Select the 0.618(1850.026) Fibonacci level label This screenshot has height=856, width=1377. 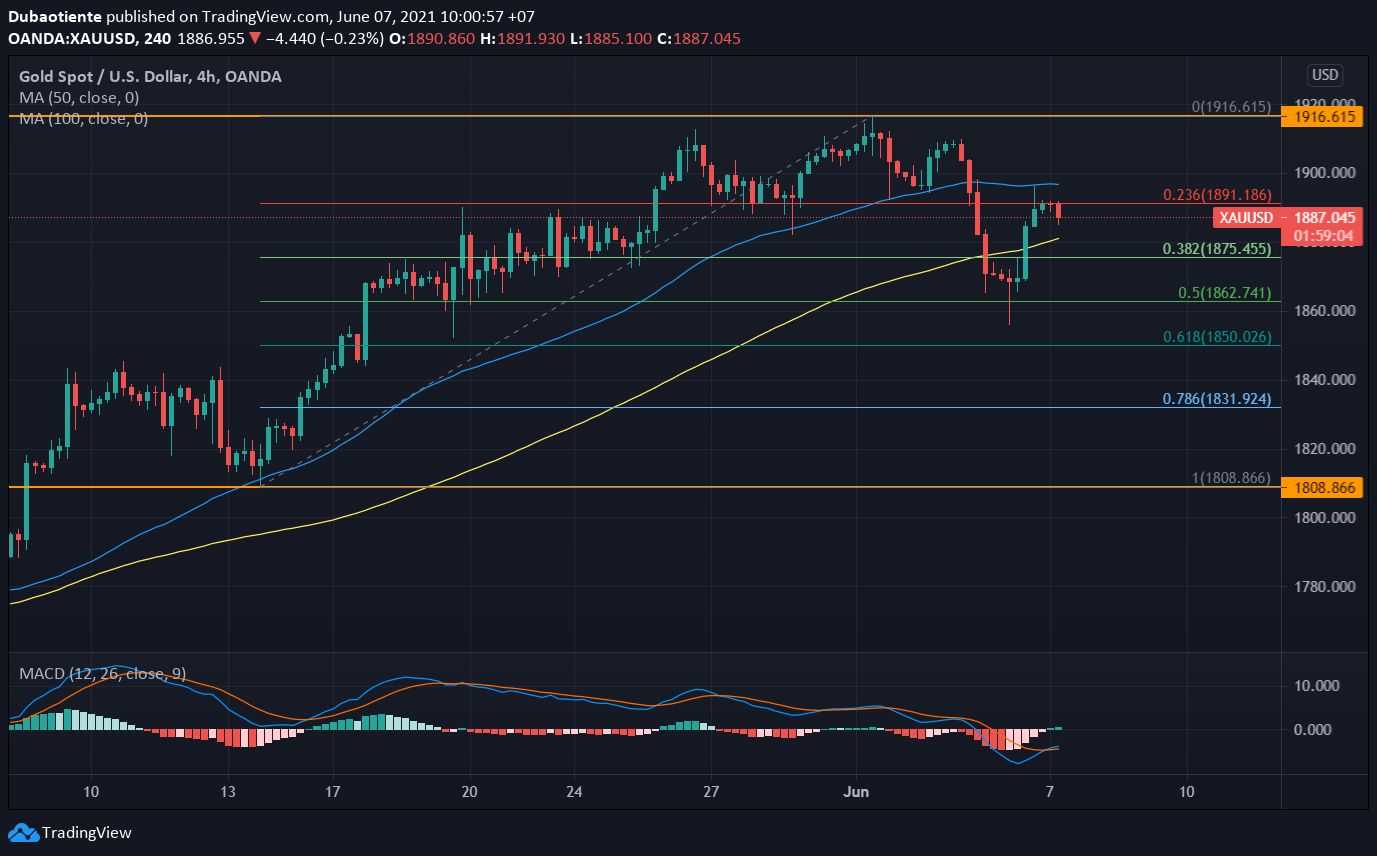pos(1217,337)
